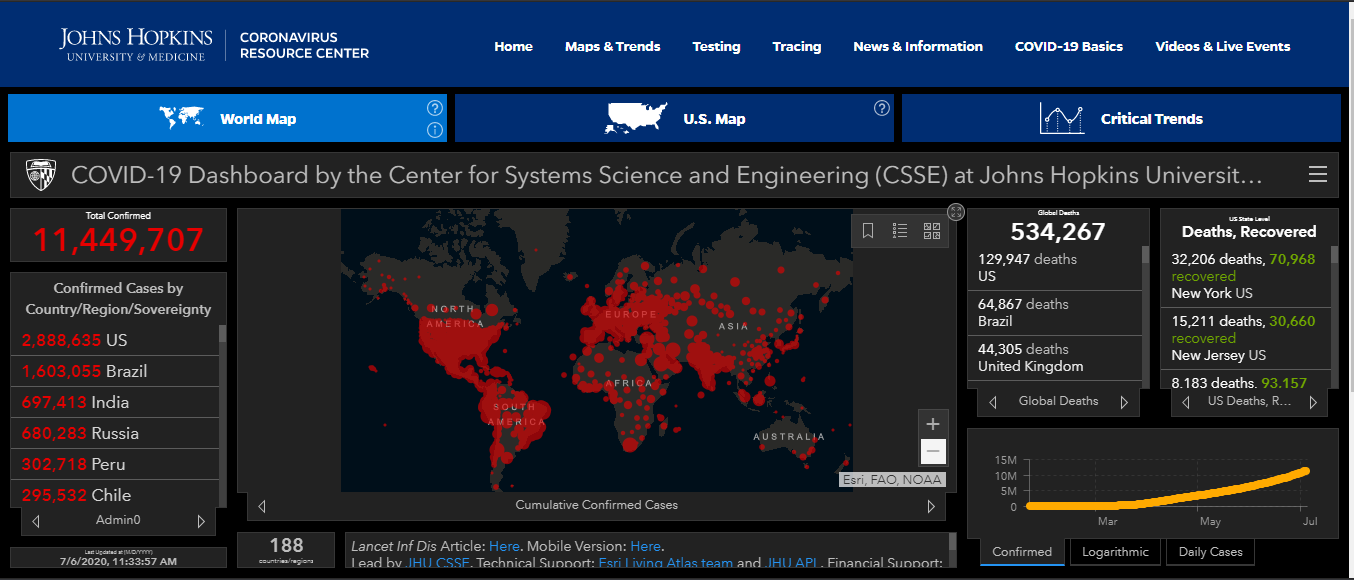Open the JHU API link

[x=794, y=563]
